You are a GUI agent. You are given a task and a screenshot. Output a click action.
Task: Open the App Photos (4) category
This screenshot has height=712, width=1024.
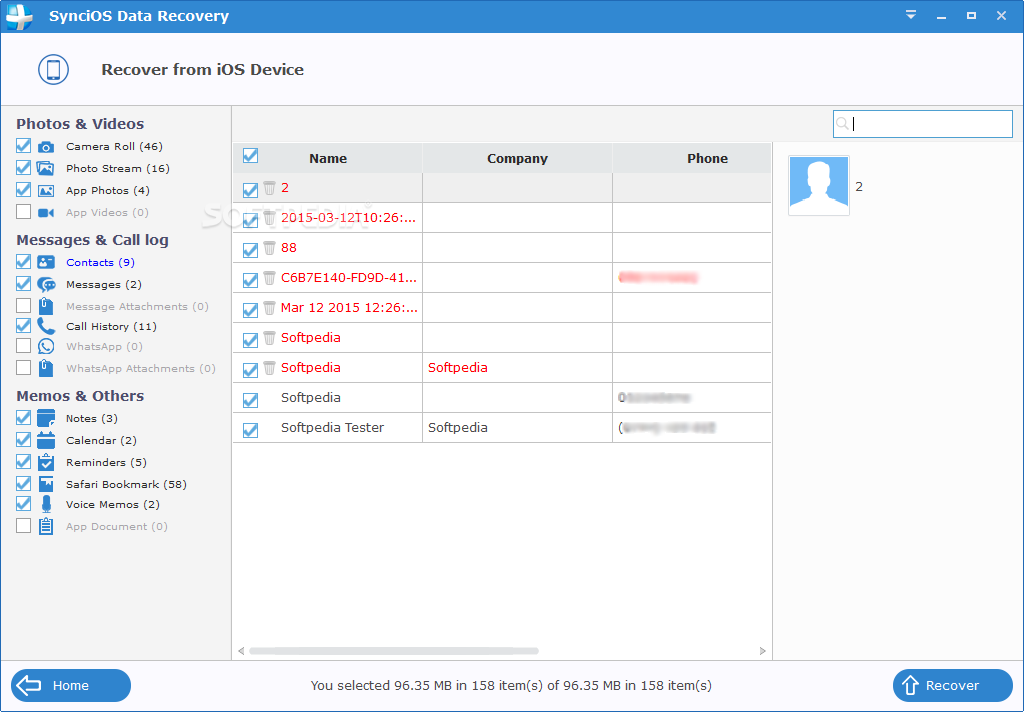(x=108, y=191)
